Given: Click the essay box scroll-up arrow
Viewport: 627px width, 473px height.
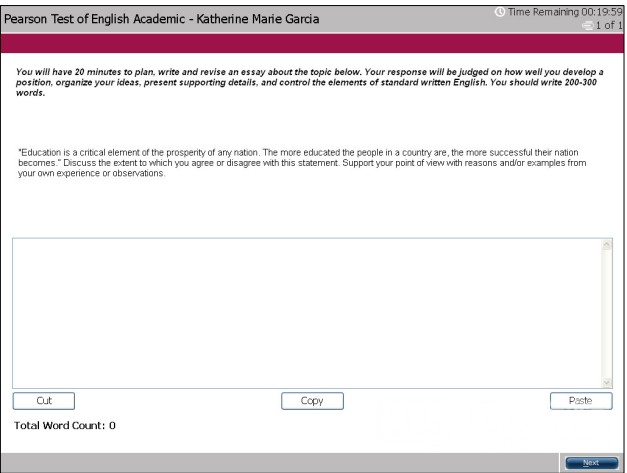Looking at the screenshot, I should click(x=607, y=245).
